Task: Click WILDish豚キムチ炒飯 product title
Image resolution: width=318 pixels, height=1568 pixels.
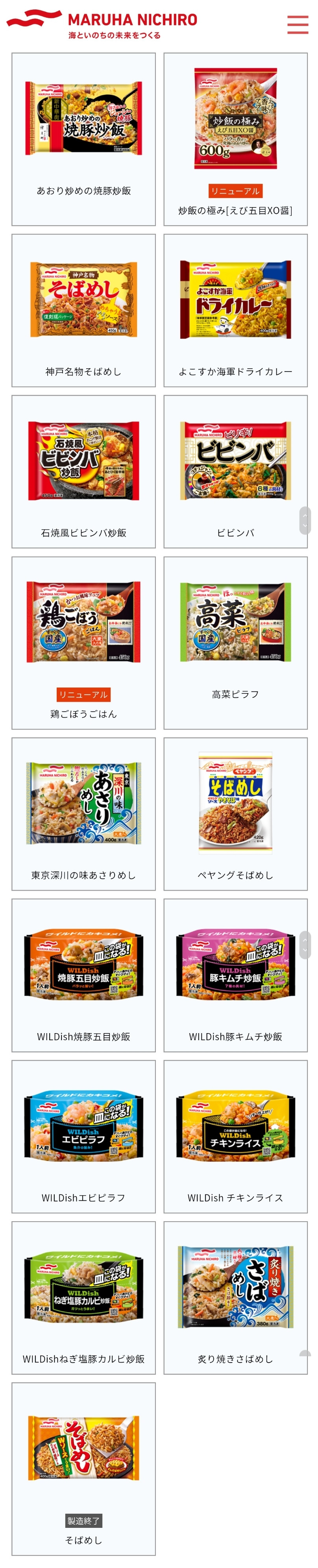Action: click(x=235, y=1036)
